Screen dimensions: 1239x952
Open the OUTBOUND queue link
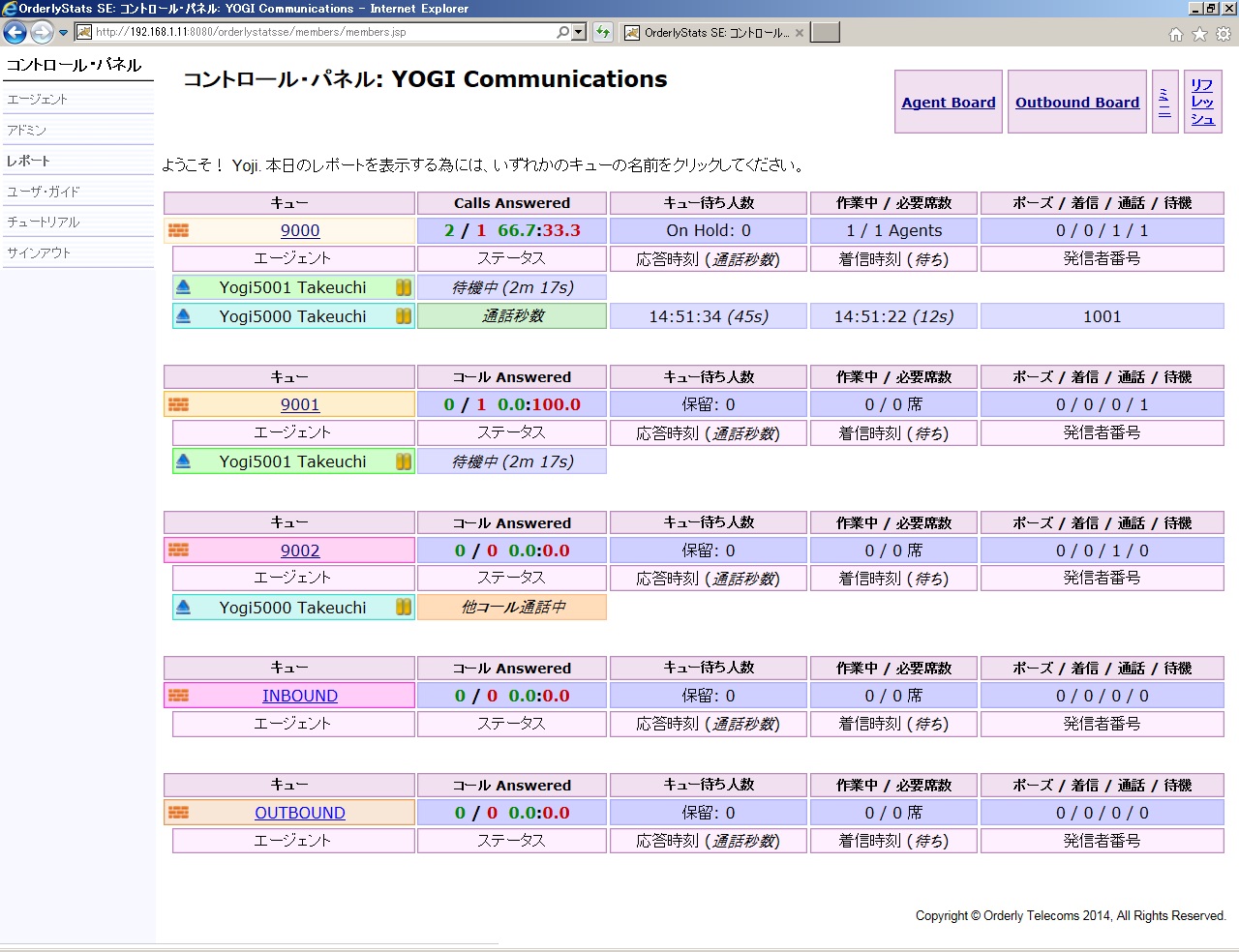[300, 813]
